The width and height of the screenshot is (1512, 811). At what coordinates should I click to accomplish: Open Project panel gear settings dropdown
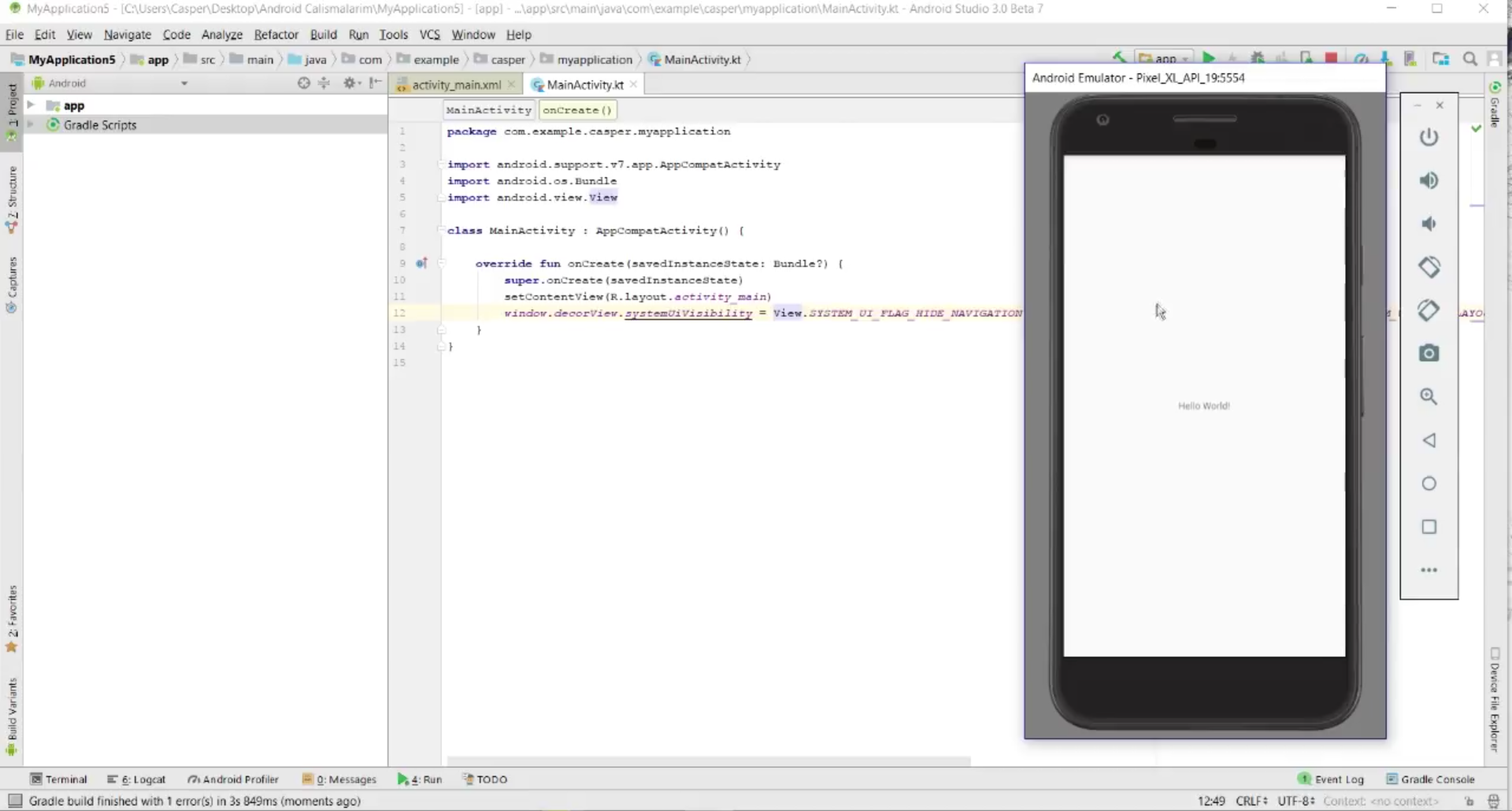pyautogui.click(x=351, y=83)
